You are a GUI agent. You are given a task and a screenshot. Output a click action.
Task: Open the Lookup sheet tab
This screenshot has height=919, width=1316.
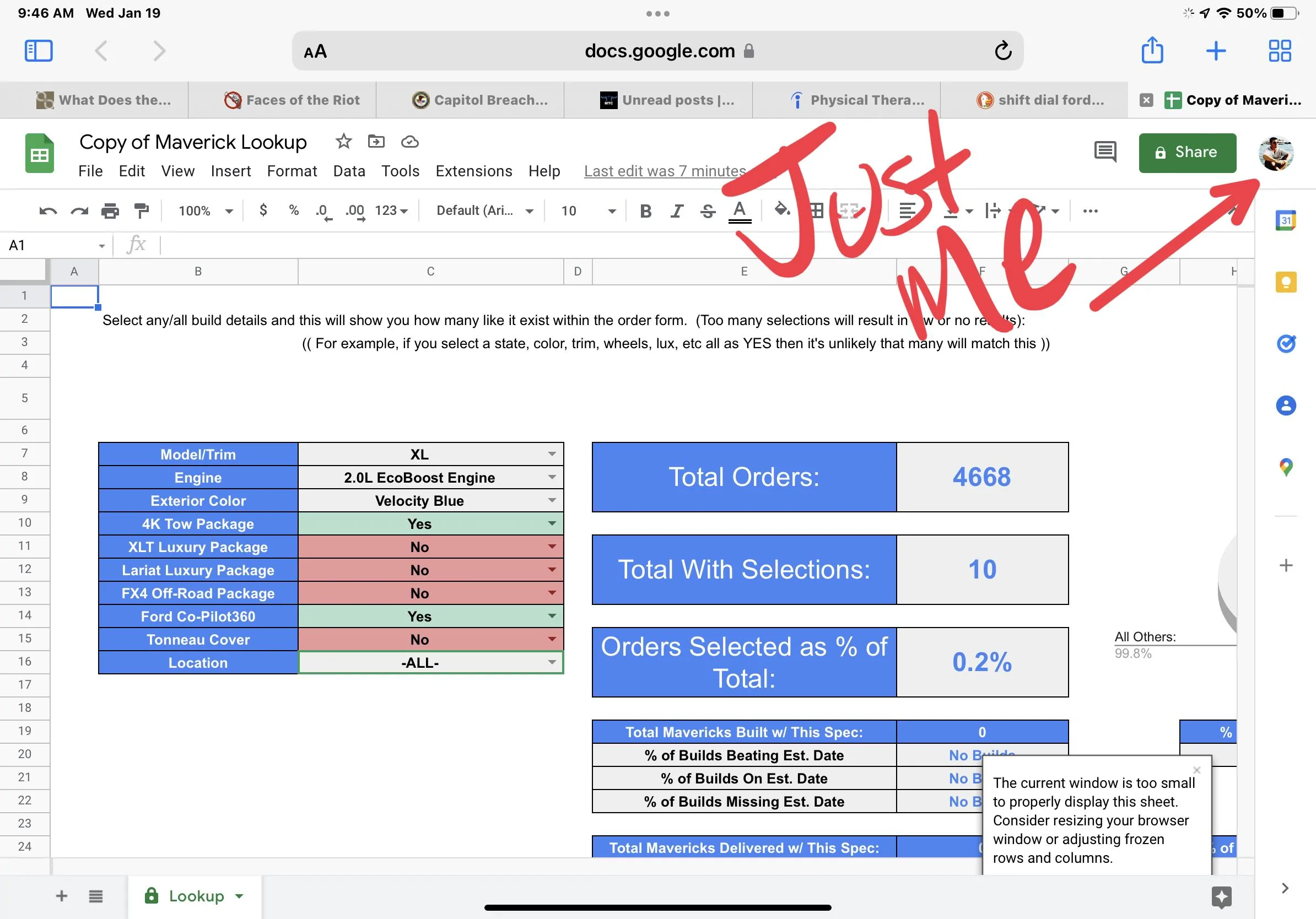coord(195,896)
